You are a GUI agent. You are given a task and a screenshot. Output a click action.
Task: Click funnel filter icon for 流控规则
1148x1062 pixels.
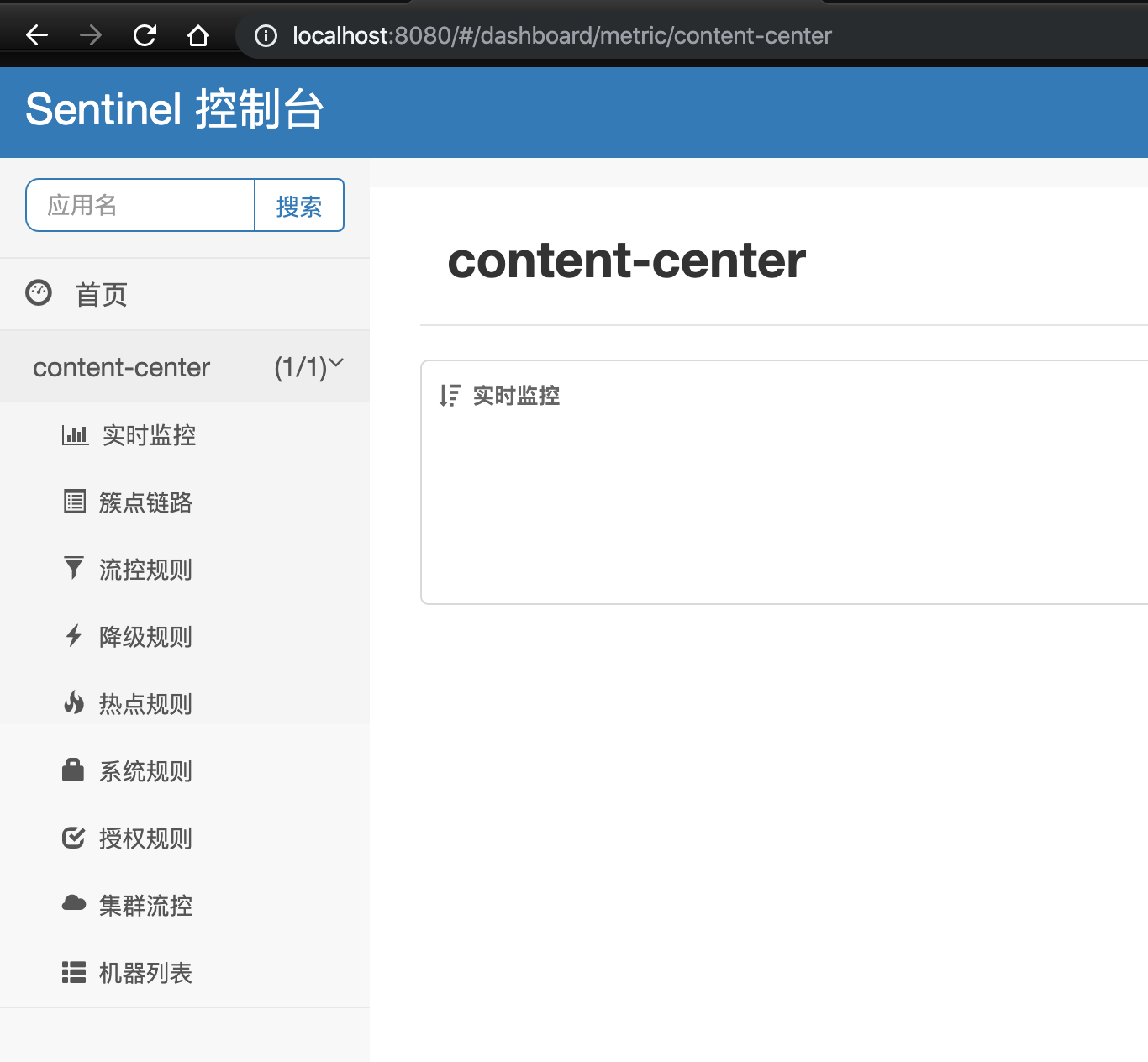(x=74, y=568)
